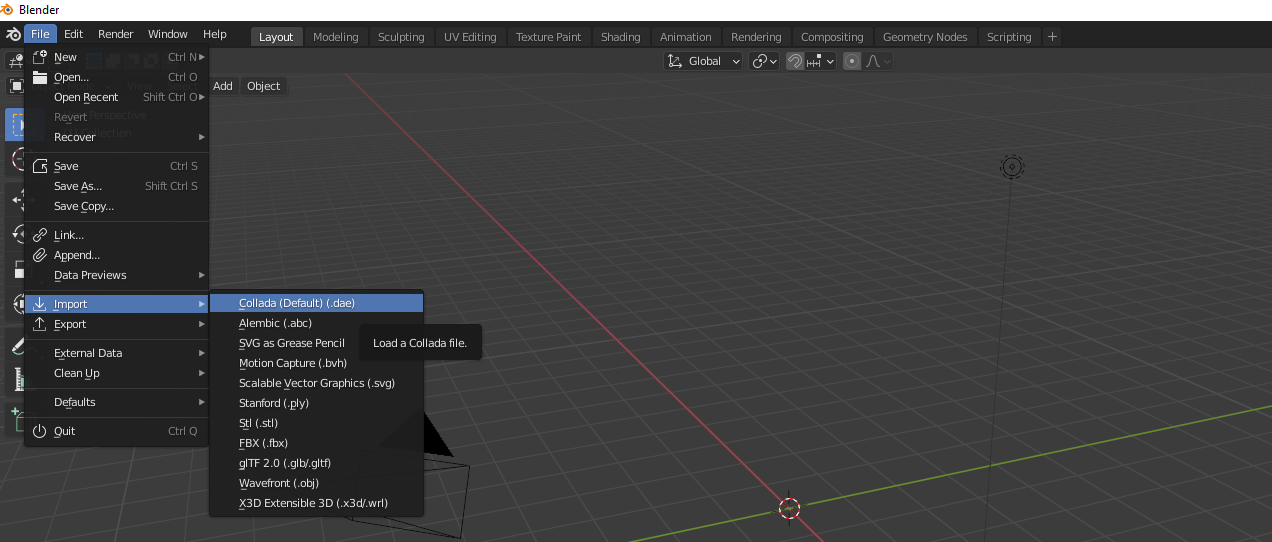Open the Blender logo application menu
Screen dimensions: 1272x542
(11, 34)
